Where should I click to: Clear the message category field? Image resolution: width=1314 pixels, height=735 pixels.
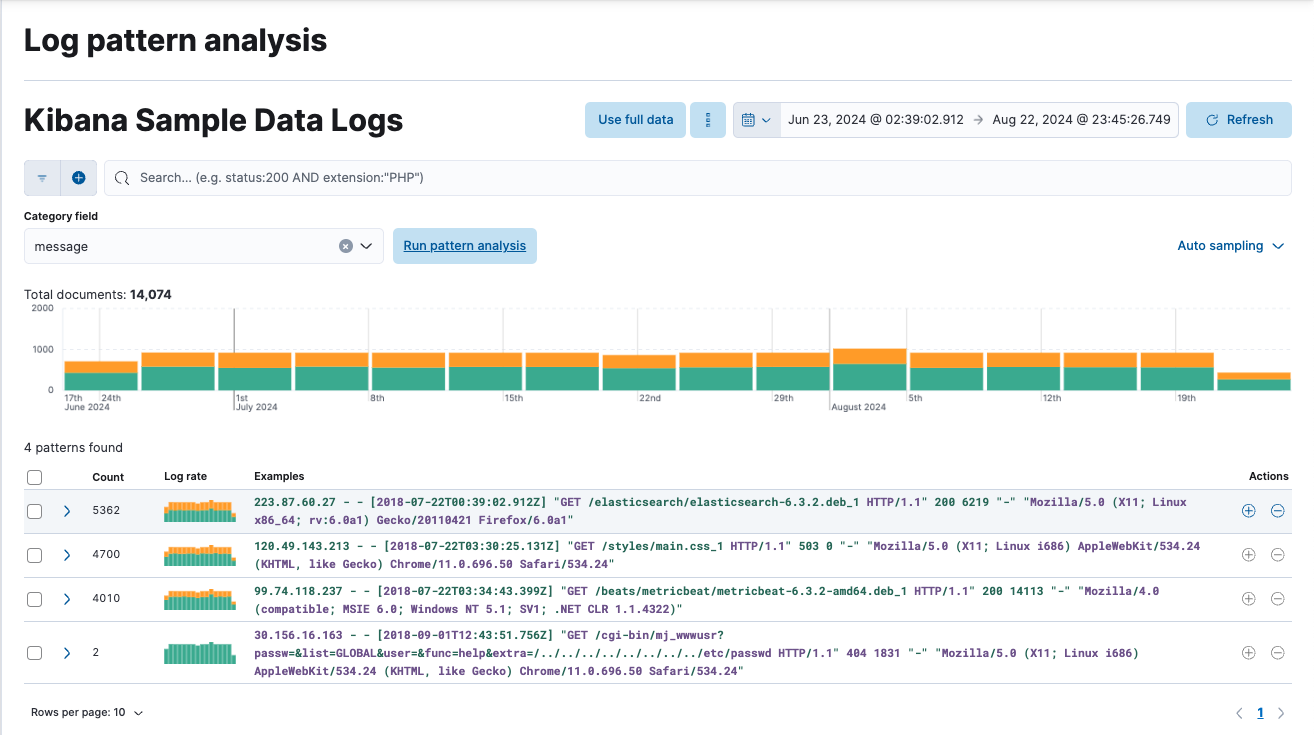point(345,246)
